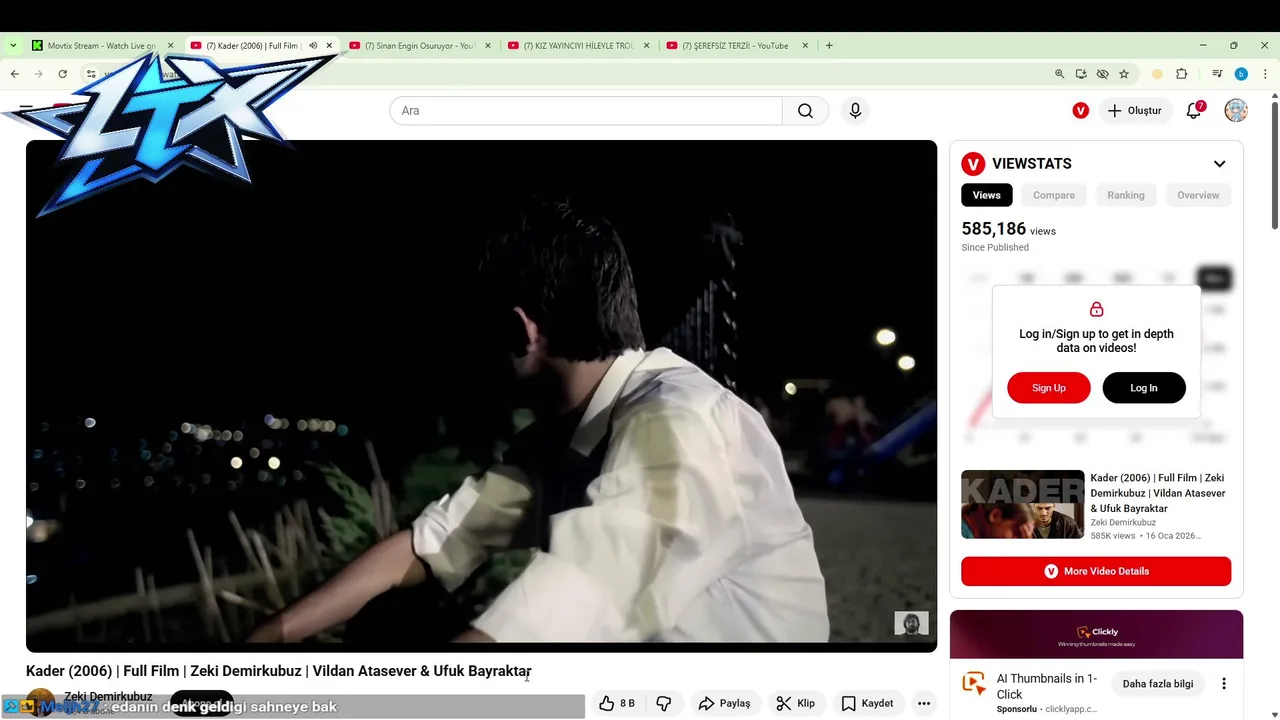Select the Overview tab in ViewStats
The image size is (1280, 720).
1198,195
